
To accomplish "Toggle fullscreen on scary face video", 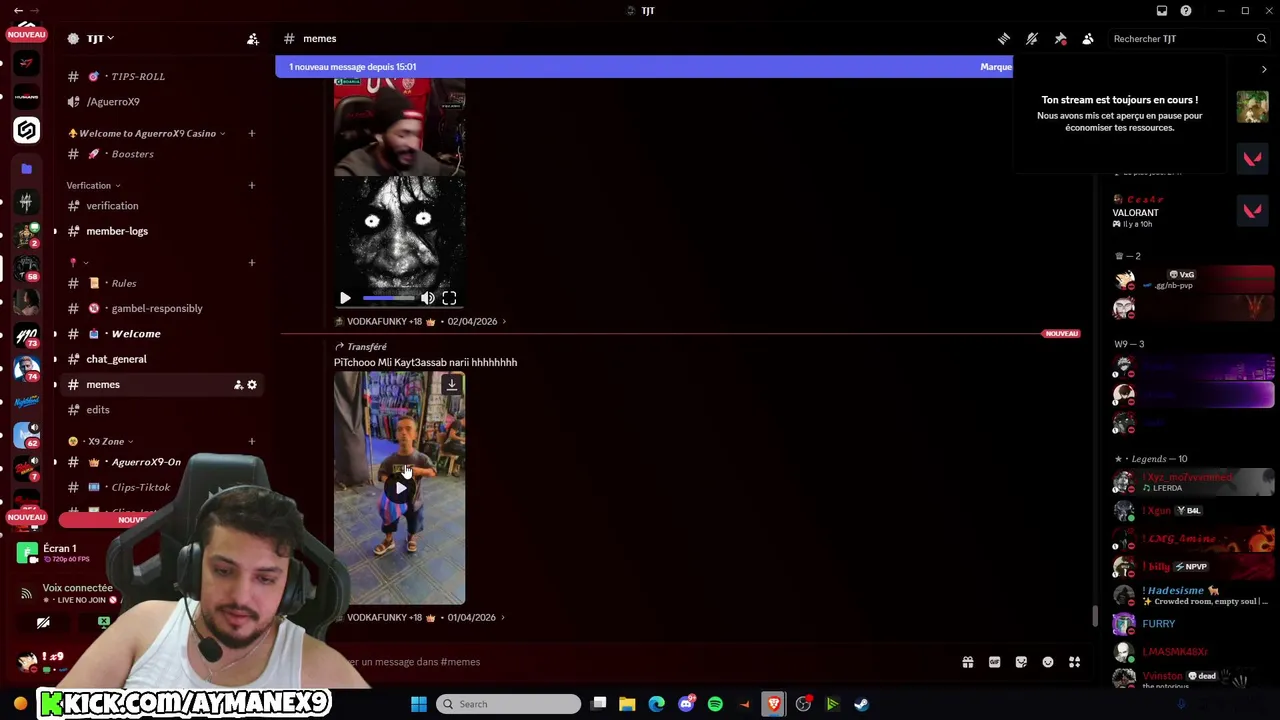I will click(x=449, y=298).
